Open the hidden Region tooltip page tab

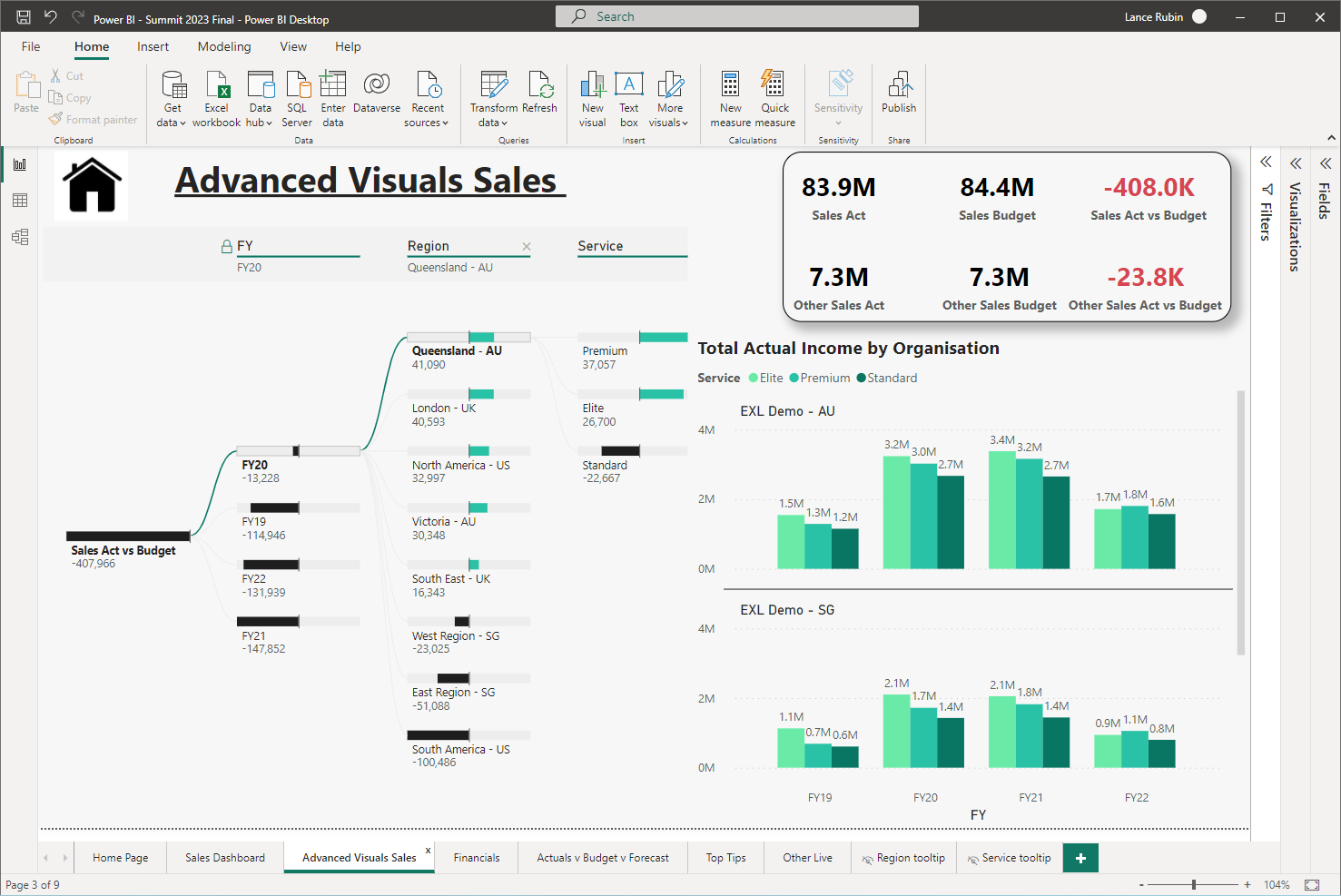pyautogui.click(x=903, y=858)
